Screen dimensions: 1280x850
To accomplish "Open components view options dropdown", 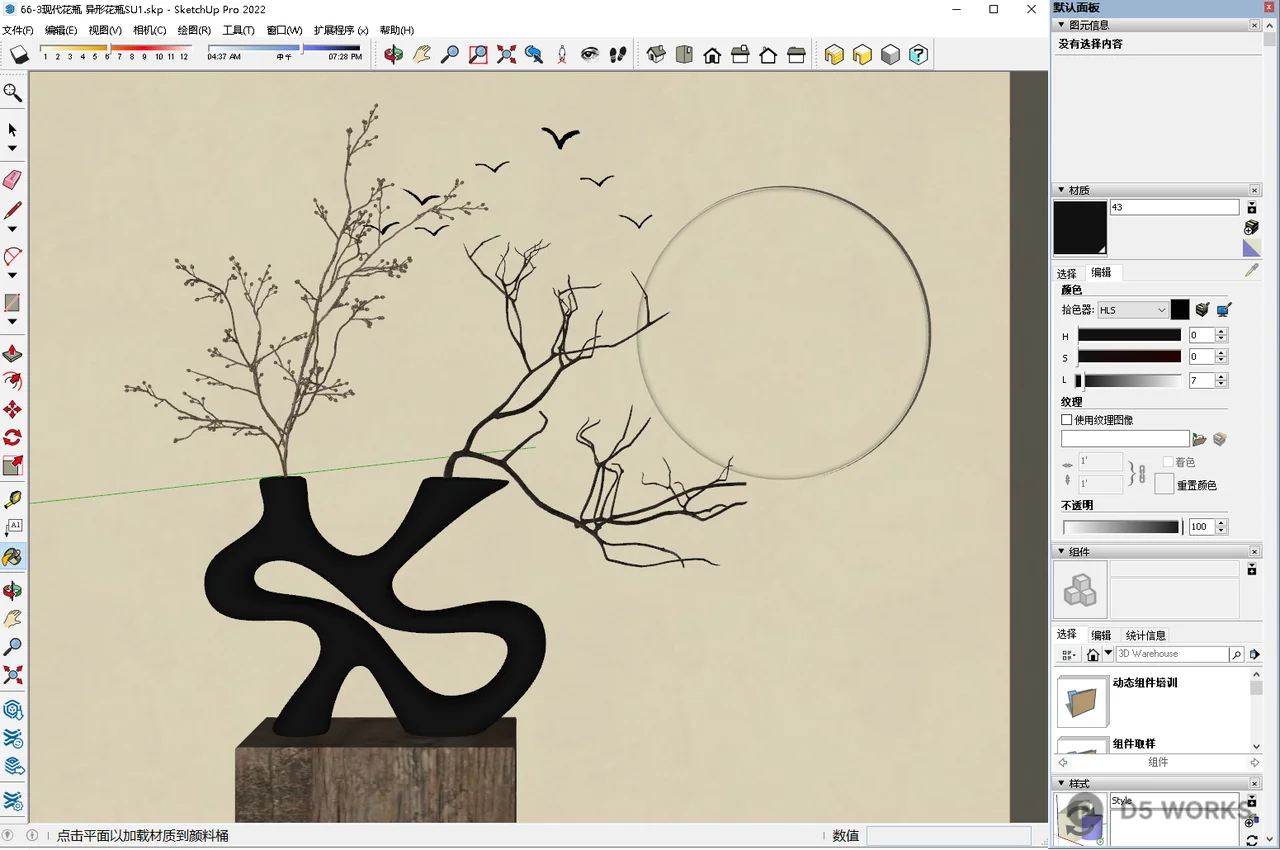I will point(1069,655).
